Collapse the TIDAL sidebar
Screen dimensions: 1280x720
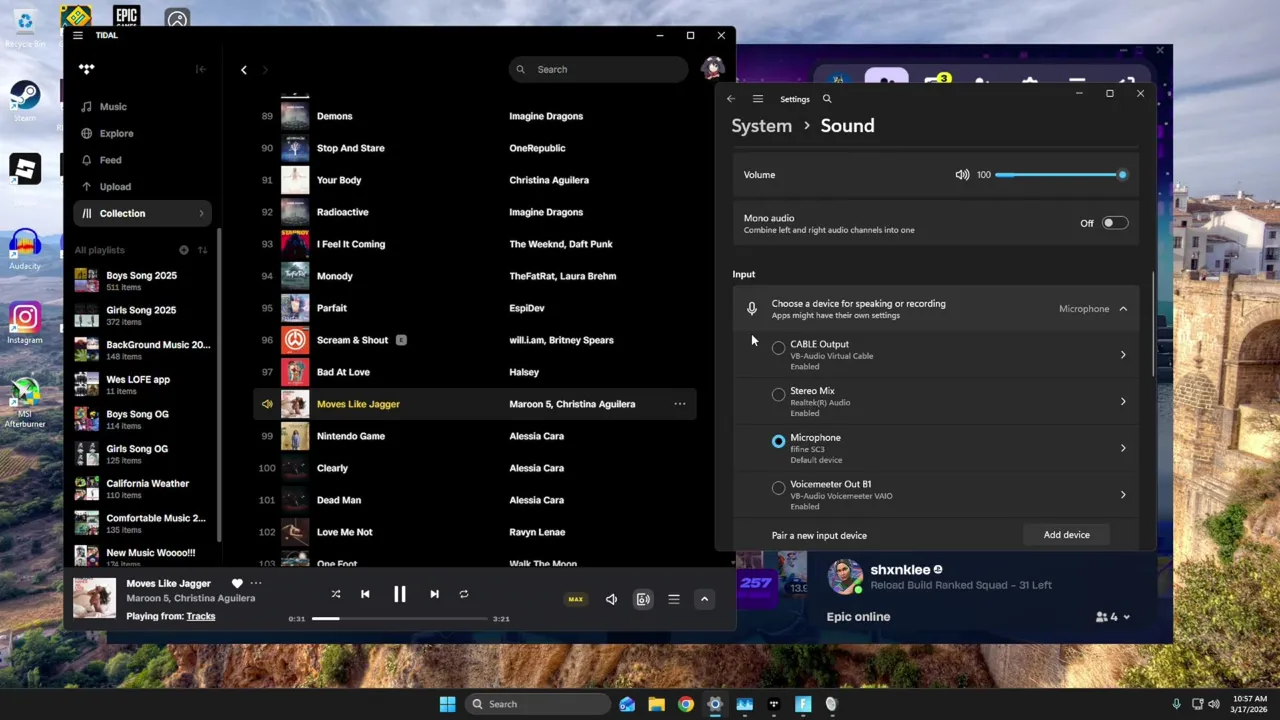pyautogui.click(x=201, y=69)
